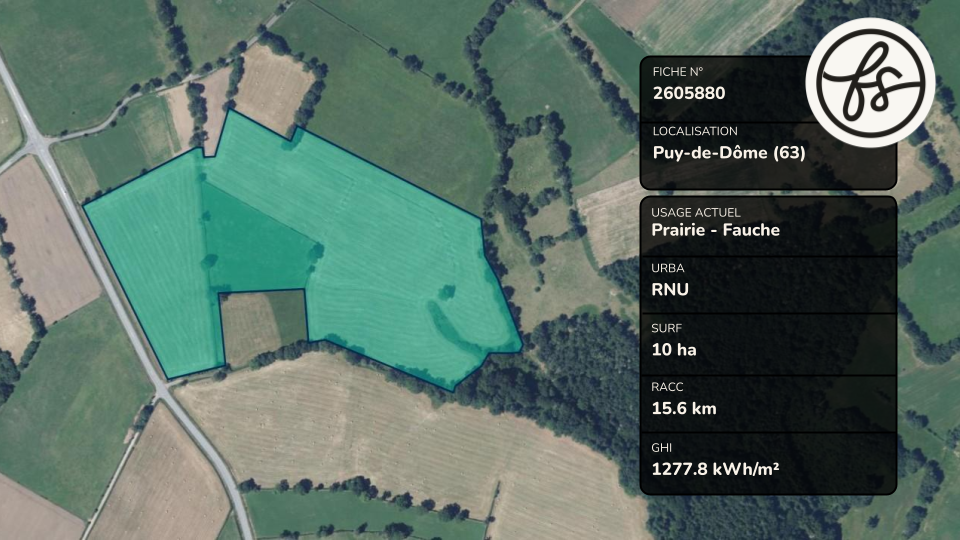The width and height of the screenshot is (960, 540).
Task: Click the 'LOCALISATION' label
Action: click(695, 132)
